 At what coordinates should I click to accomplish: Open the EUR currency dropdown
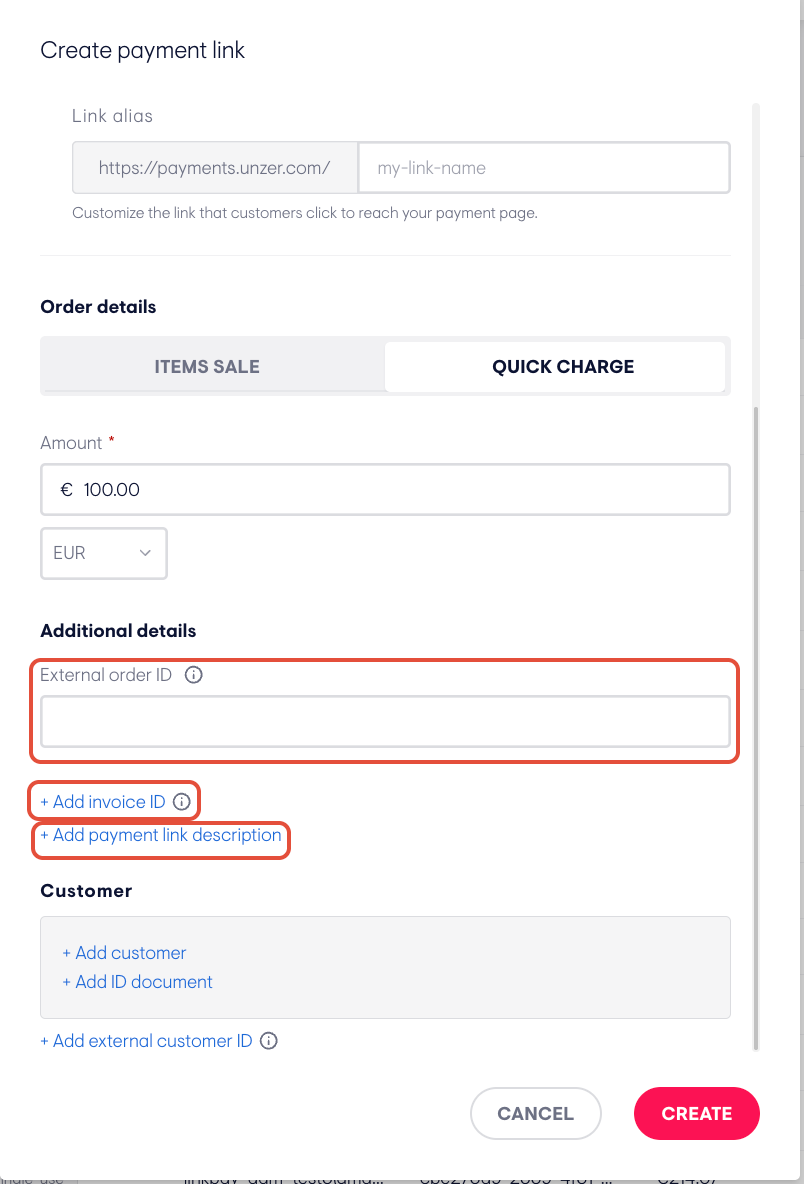pyautogui.click(x=103, y=553)
